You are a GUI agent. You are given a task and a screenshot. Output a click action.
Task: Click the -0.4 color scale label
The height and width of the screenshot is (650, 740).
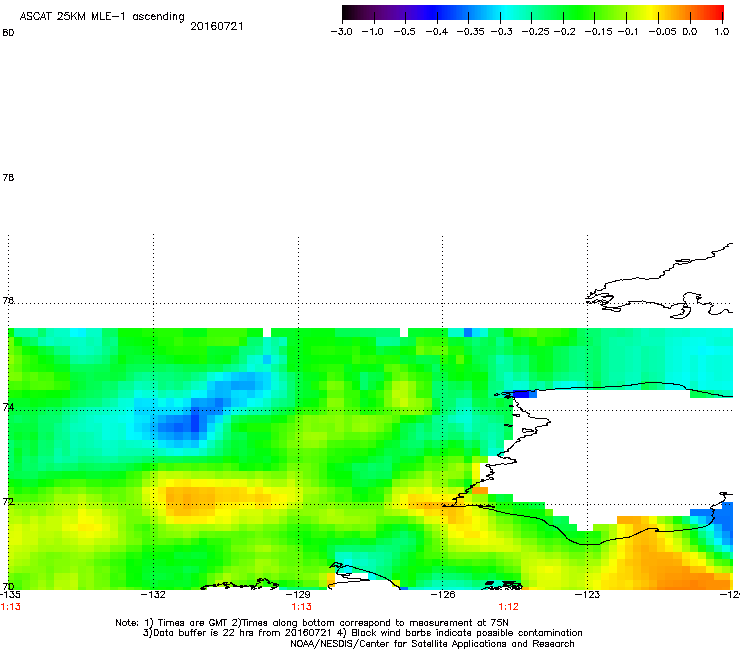pos(437,32)
